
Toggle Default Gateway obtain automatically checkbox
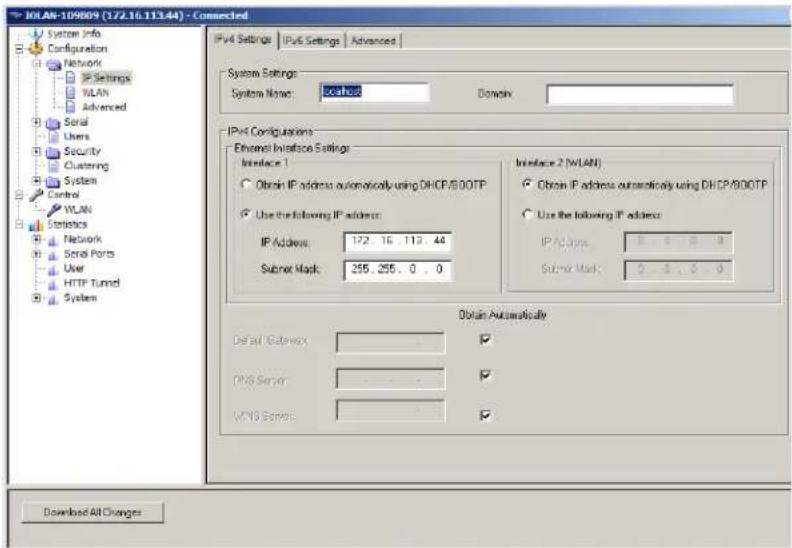[x=485, y=339]
